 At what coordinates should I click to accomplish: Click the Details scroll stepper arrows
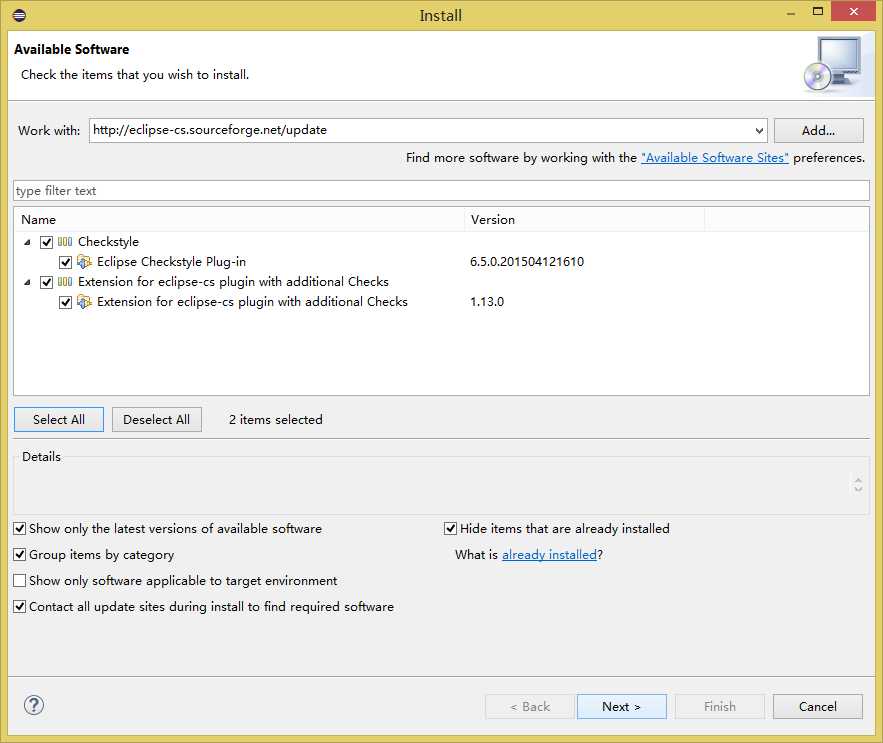click(x=858, y=484)
